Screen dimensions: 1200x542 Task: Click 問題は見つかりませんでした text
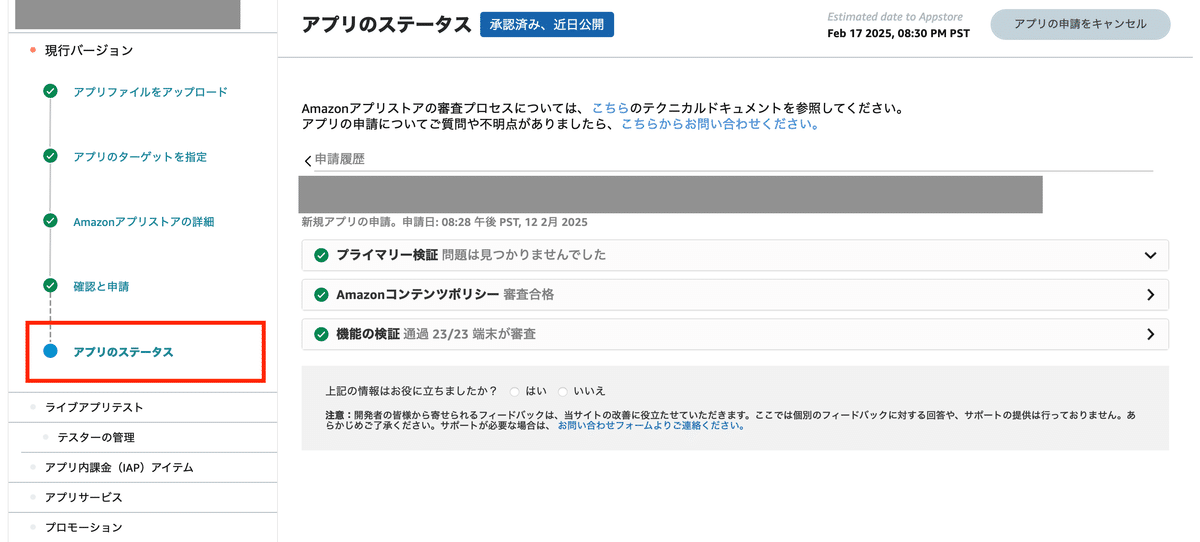524,255
